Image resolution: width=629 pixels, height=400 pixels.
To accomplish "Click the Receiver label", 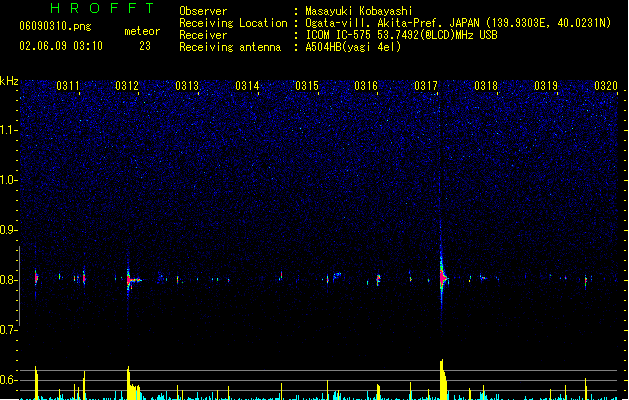I will 203,35.
